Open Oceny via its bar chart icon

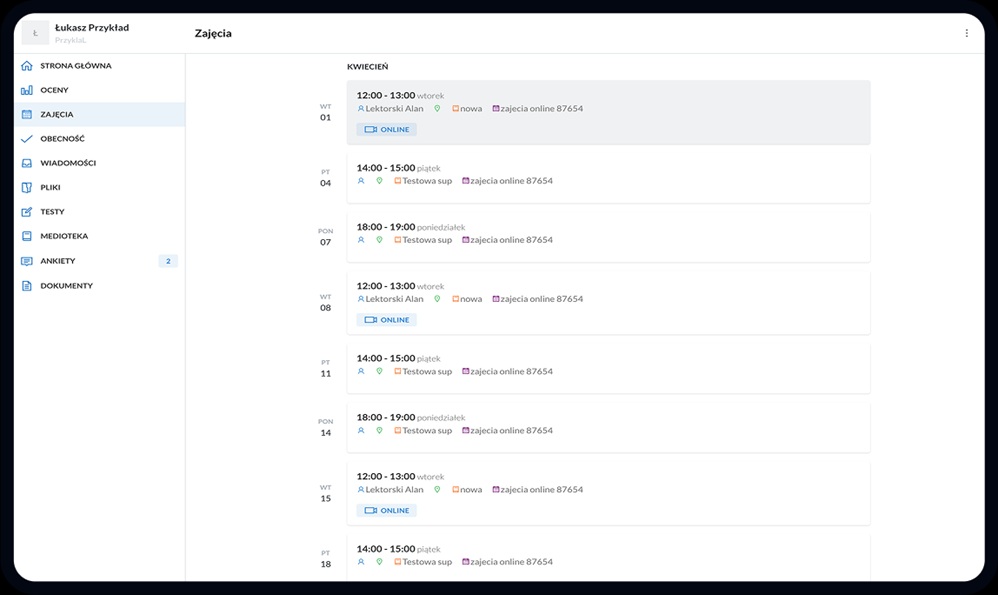pos(27,90)
